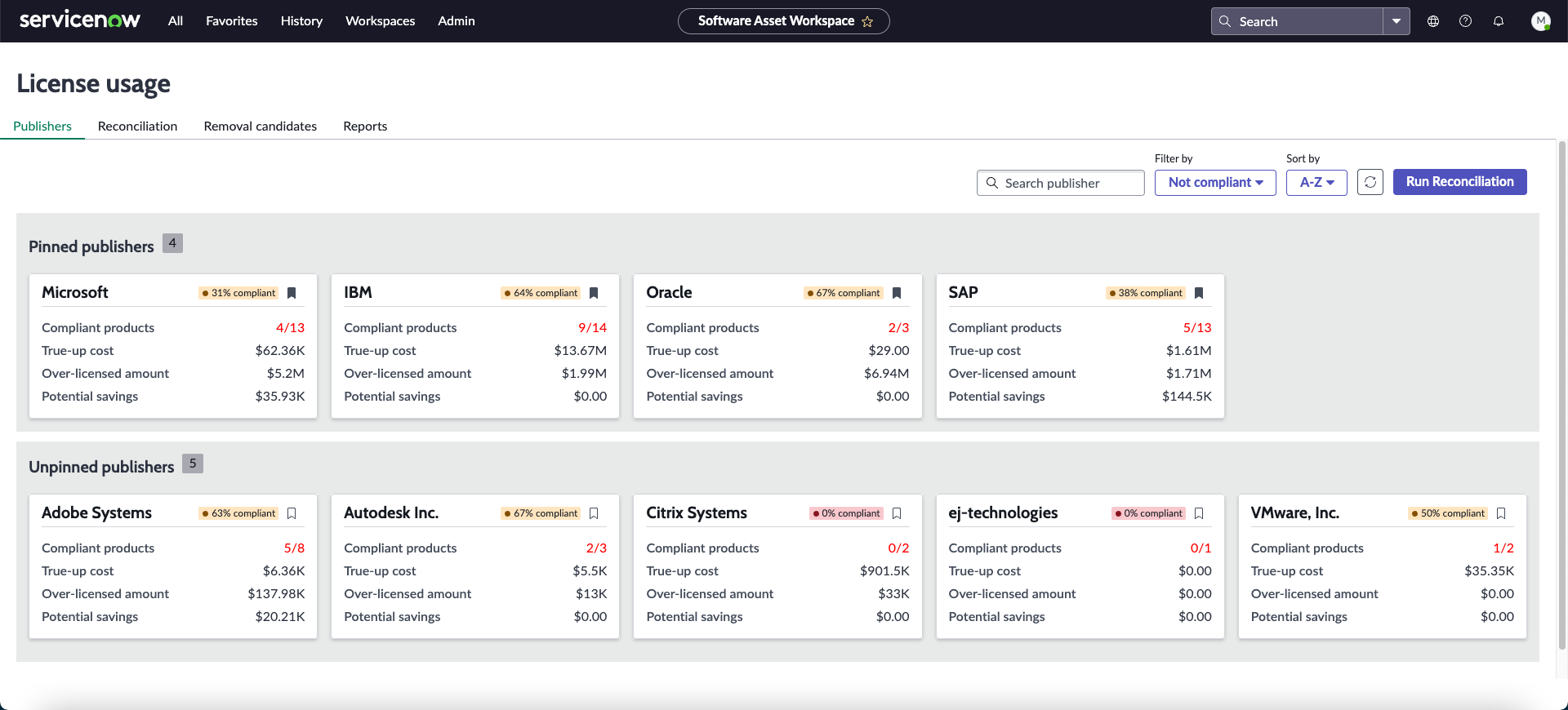The image size is (1568, 710).
Task: Switch to the Reports tab
Action: (365, 126)
